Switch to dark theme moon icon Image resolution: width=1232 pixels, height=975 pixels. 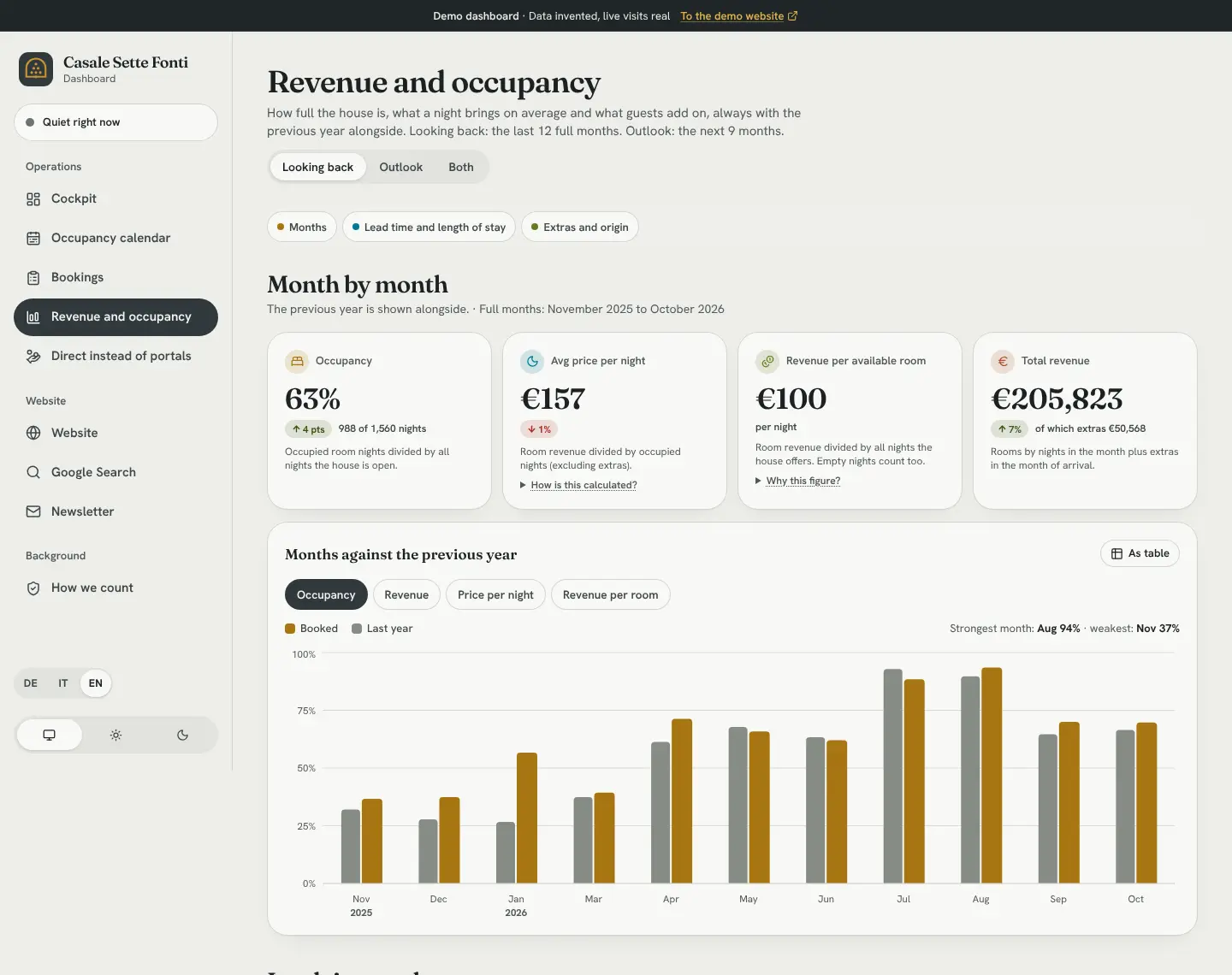pyautogui.click(x=182, y=735)
